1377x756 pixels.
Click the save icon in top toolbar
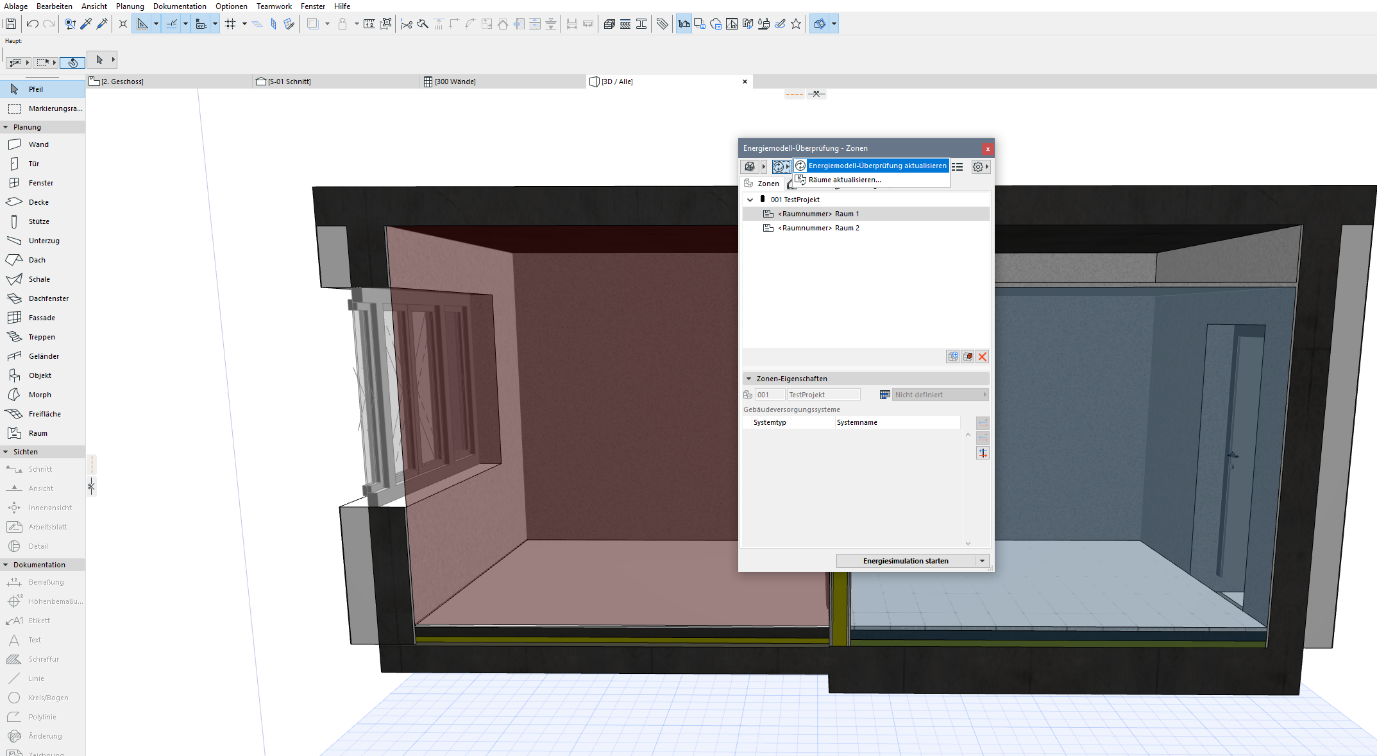[x=10, y=23]
